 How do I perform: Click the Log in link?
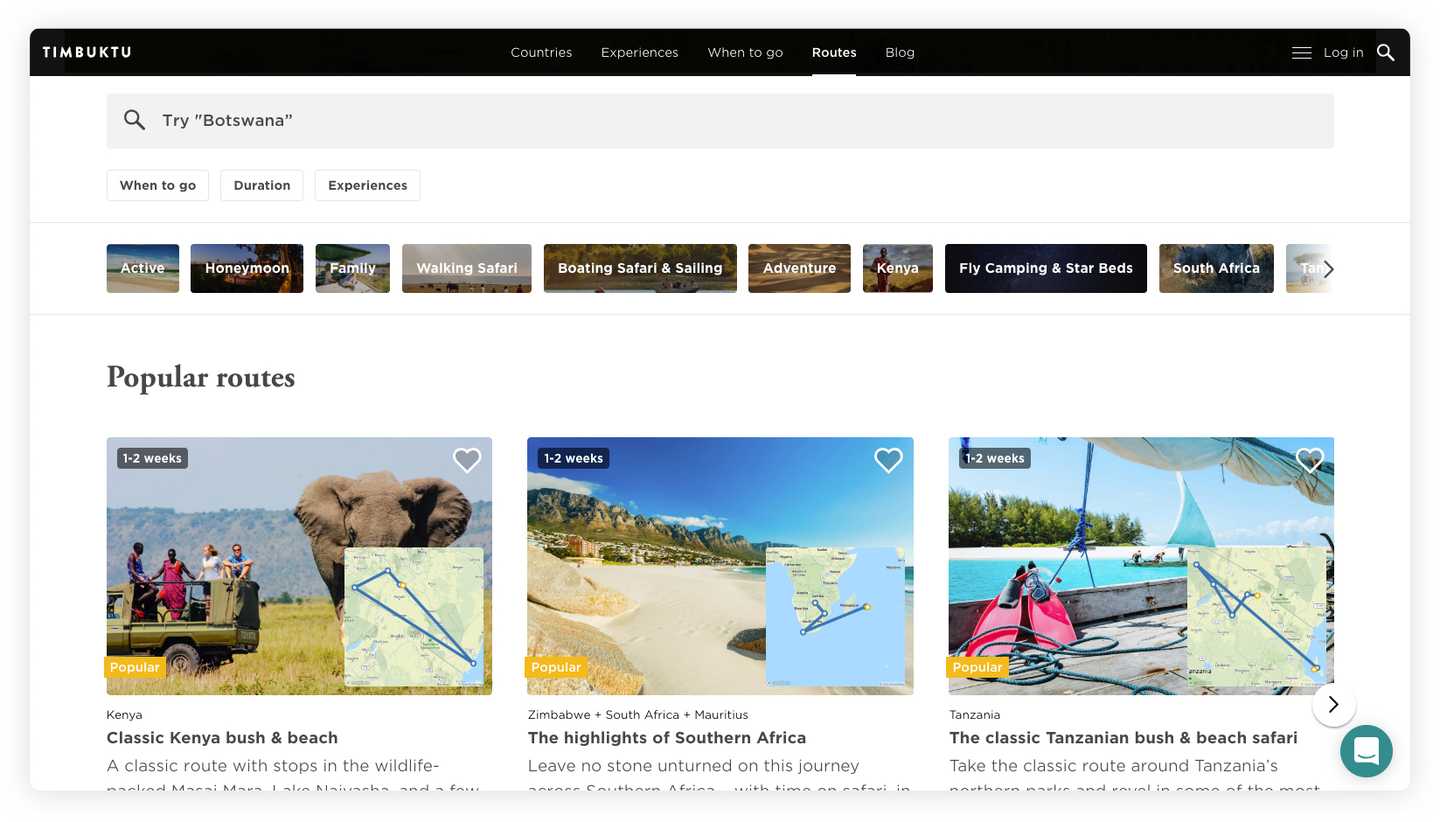click(1343, 52)
